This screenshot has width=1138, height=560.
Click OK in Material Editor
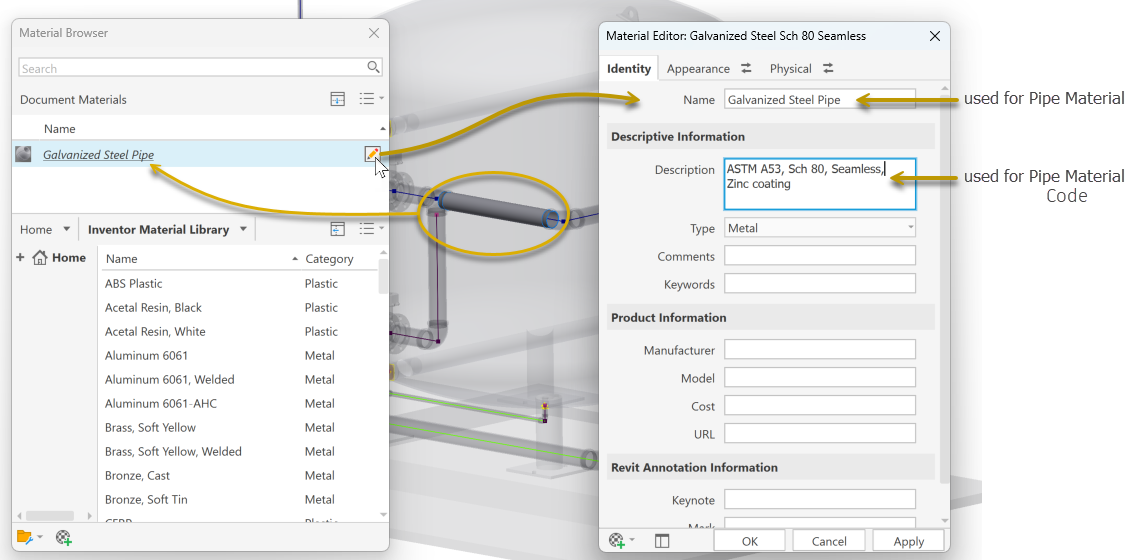(x=750, y=541)
